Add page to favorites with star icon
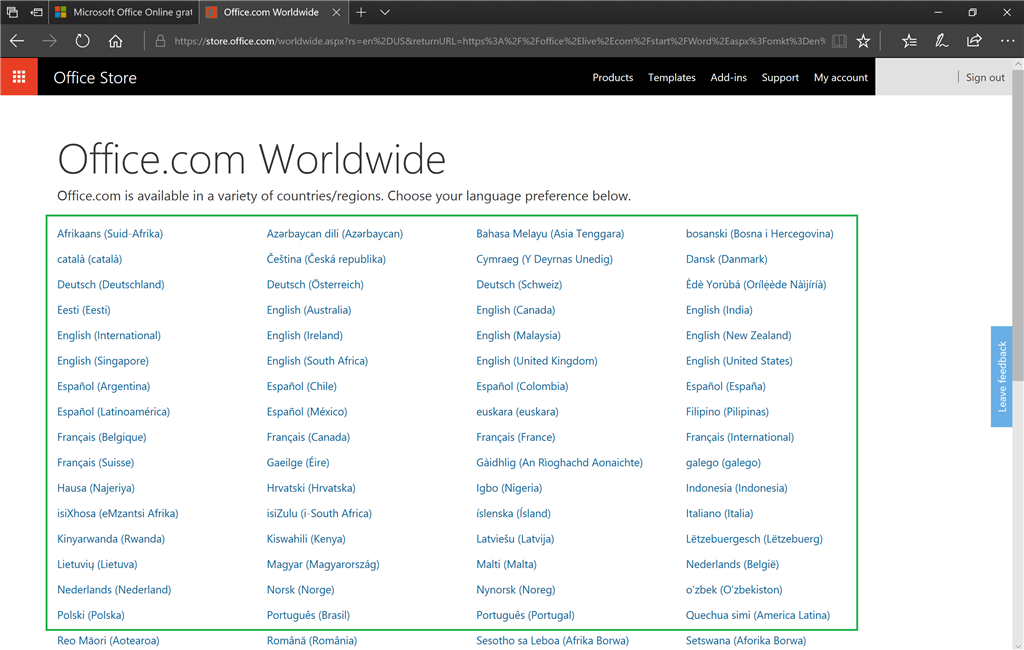Image resolution: width=1024 pixels, height=650 pixels. tap(863, 41)
